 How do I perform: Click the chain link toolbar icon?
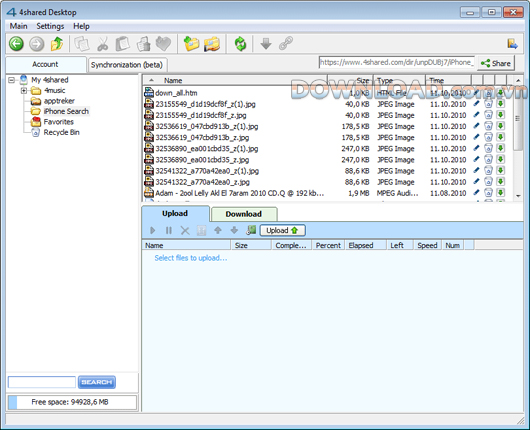pyautogui.click(x=286, y=43)
